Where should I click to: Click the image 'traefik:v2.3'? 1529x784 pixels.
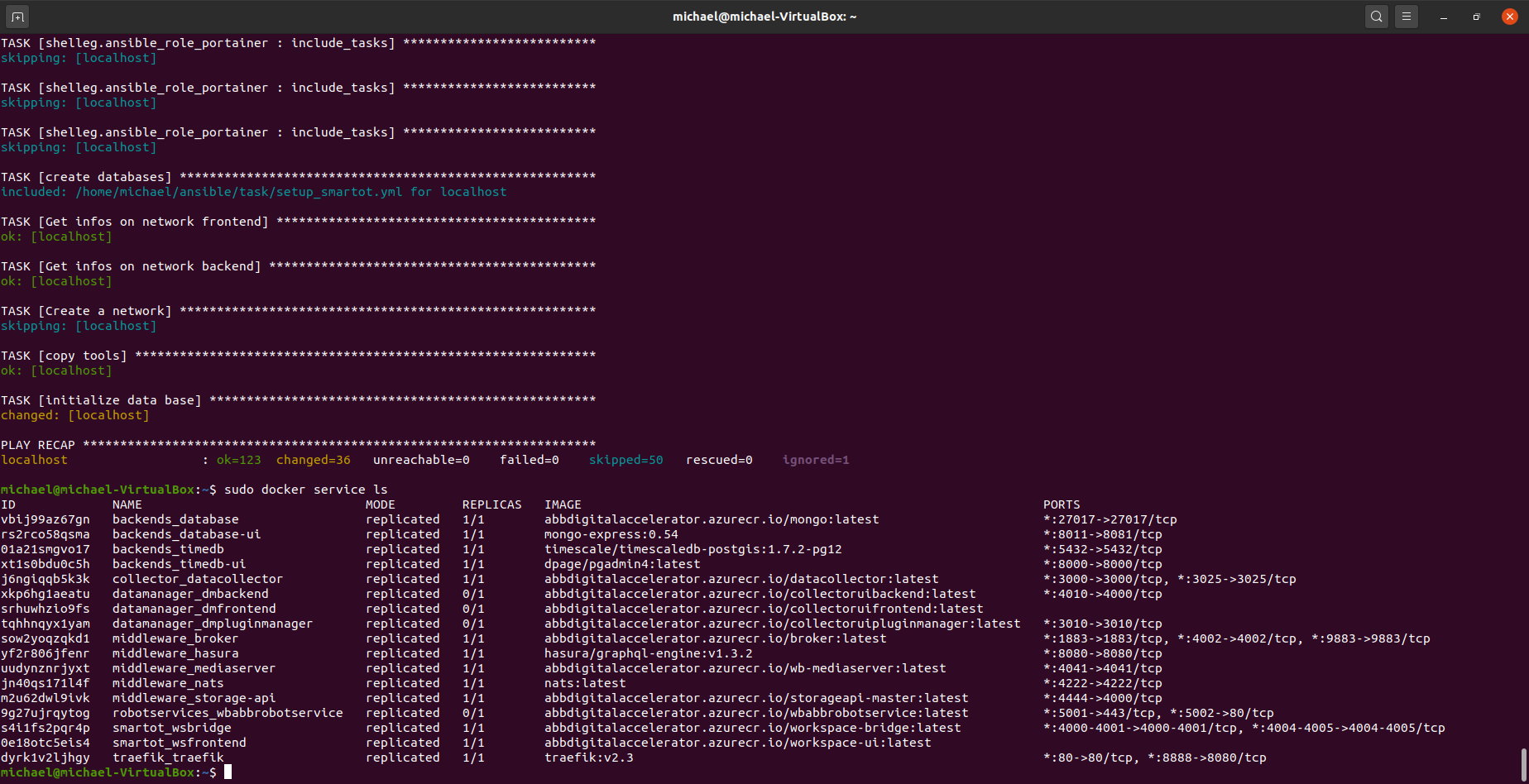(589, 758)
